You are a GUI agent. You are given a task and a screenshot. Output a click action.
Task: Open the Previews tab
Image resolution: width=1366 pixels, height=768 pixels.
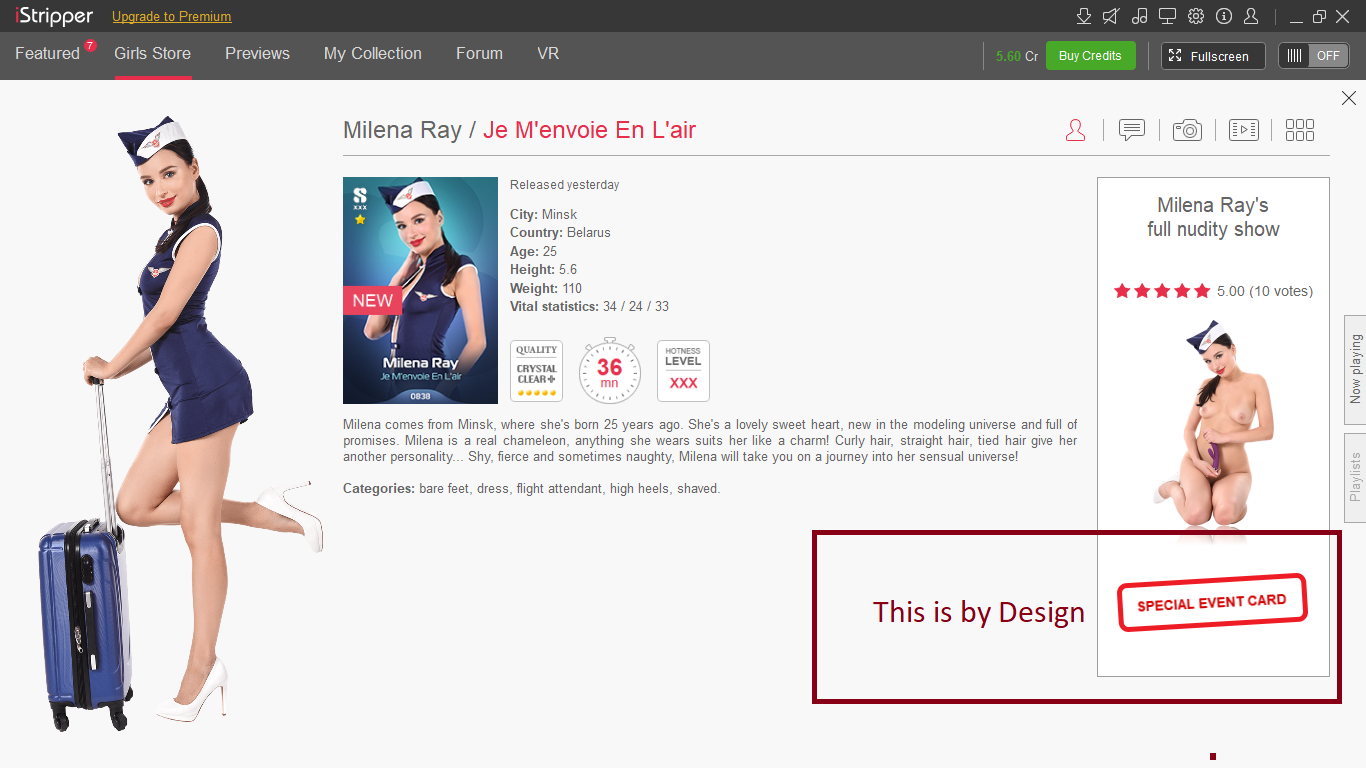257,54
